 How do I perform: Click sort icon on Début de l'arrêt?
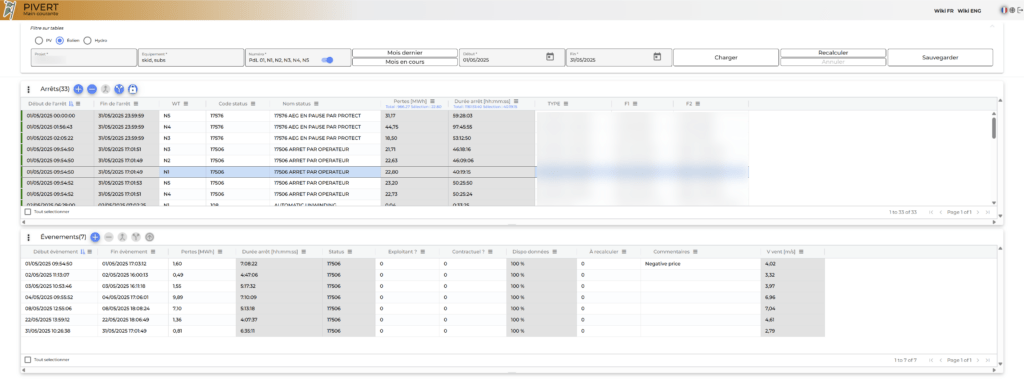[71, 103]
